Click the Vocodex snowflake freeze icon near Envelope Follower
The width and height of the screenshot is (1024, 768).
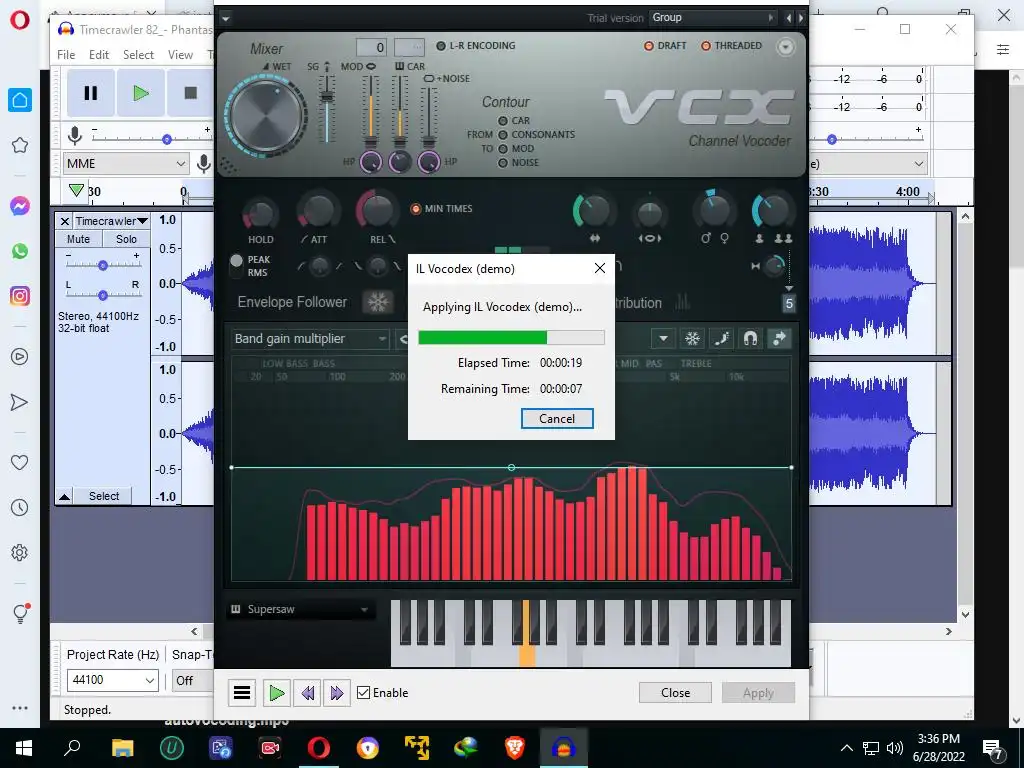[377, 302]
